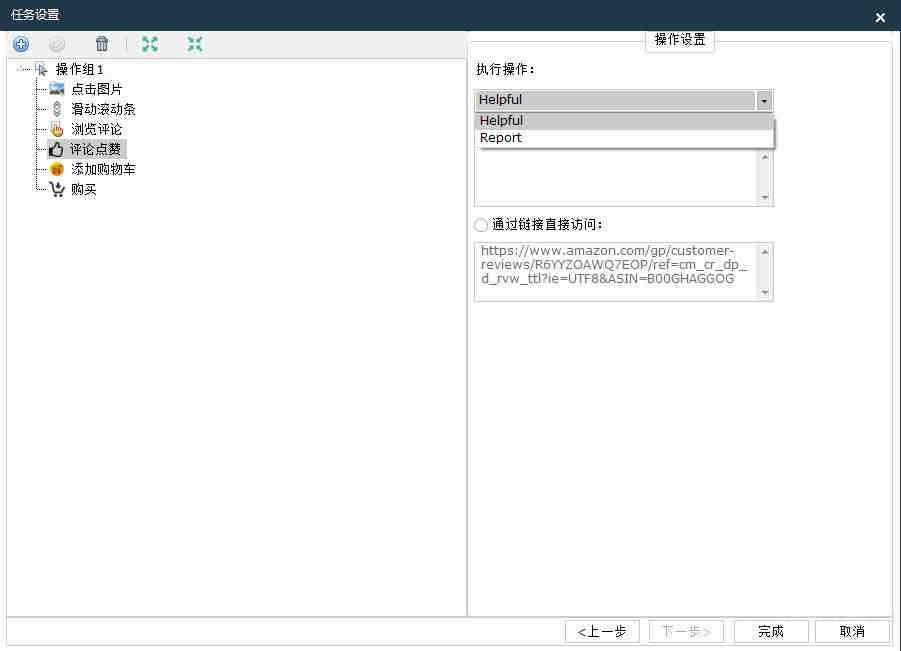Viewport: 901px width, 651px height.
Task: Click the upper text area scroll-down arrow
Action: point(765,197)
